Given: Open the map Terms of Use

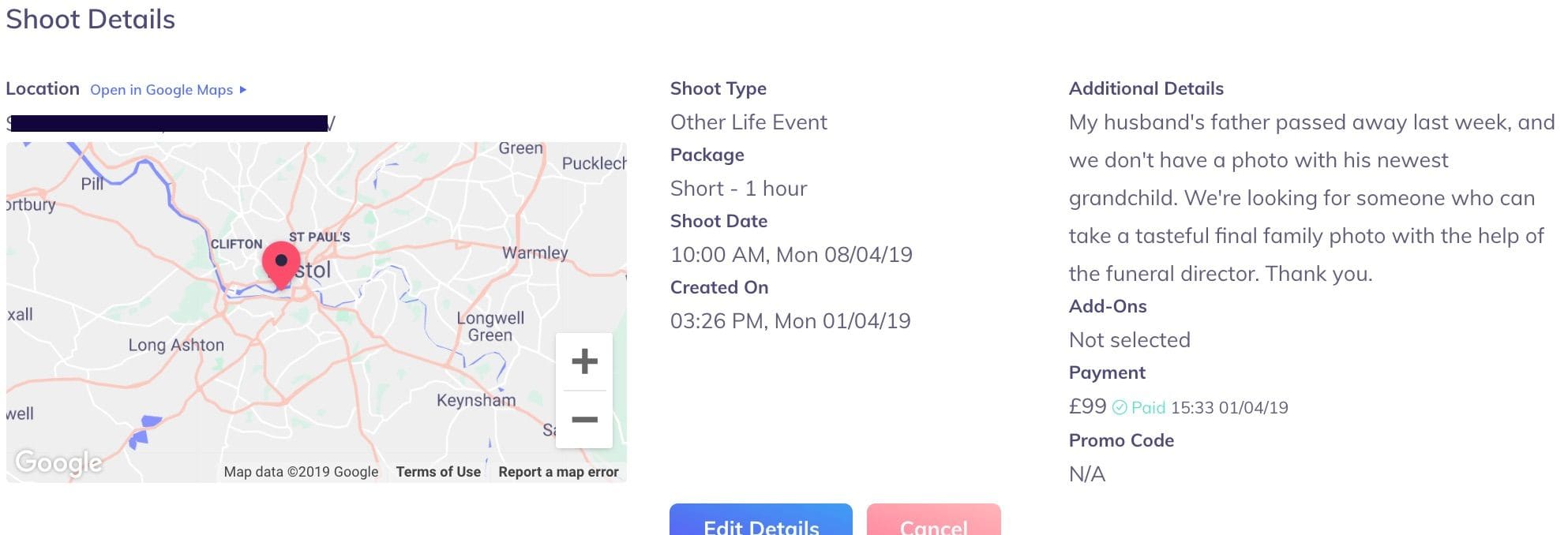Looking at the screenshot, I should coord(438,472).
